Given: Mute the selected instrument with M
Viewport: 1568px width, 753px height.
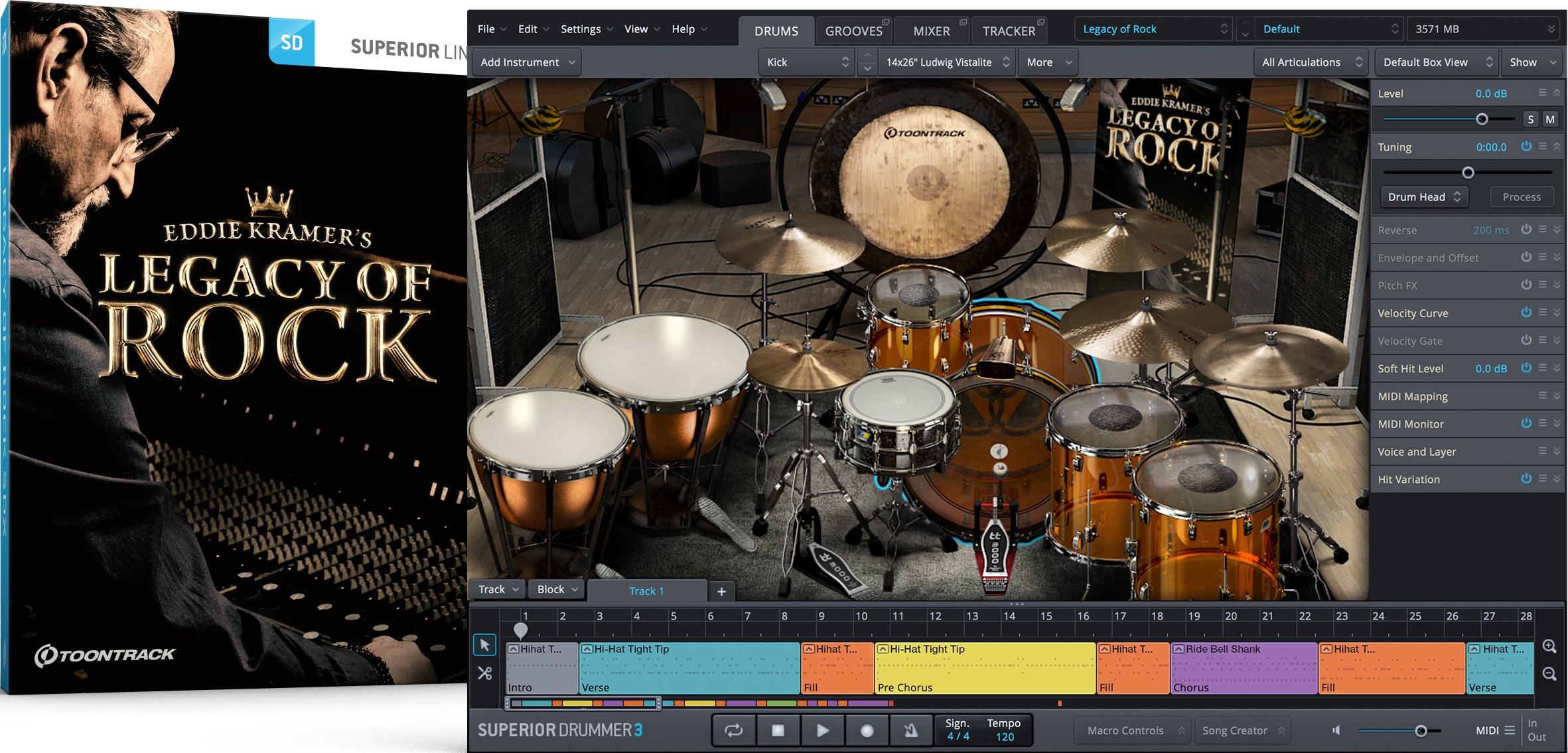Looking at the screenshot, I should pyautogui.click(x=1550, y=119).
